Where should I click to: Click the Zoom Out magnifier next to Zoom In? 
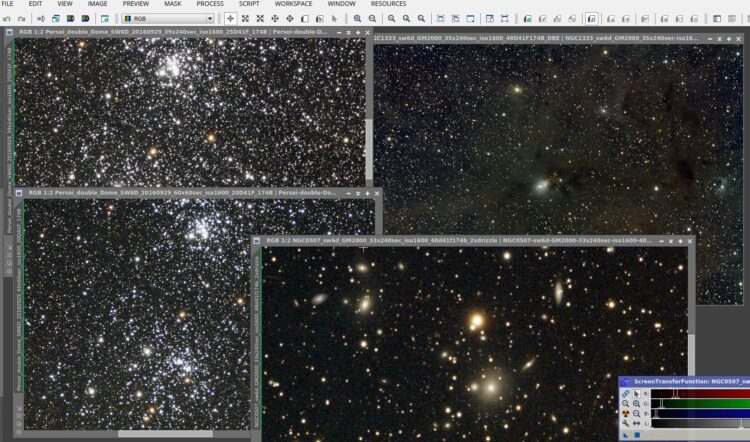(x=372, y=19)
